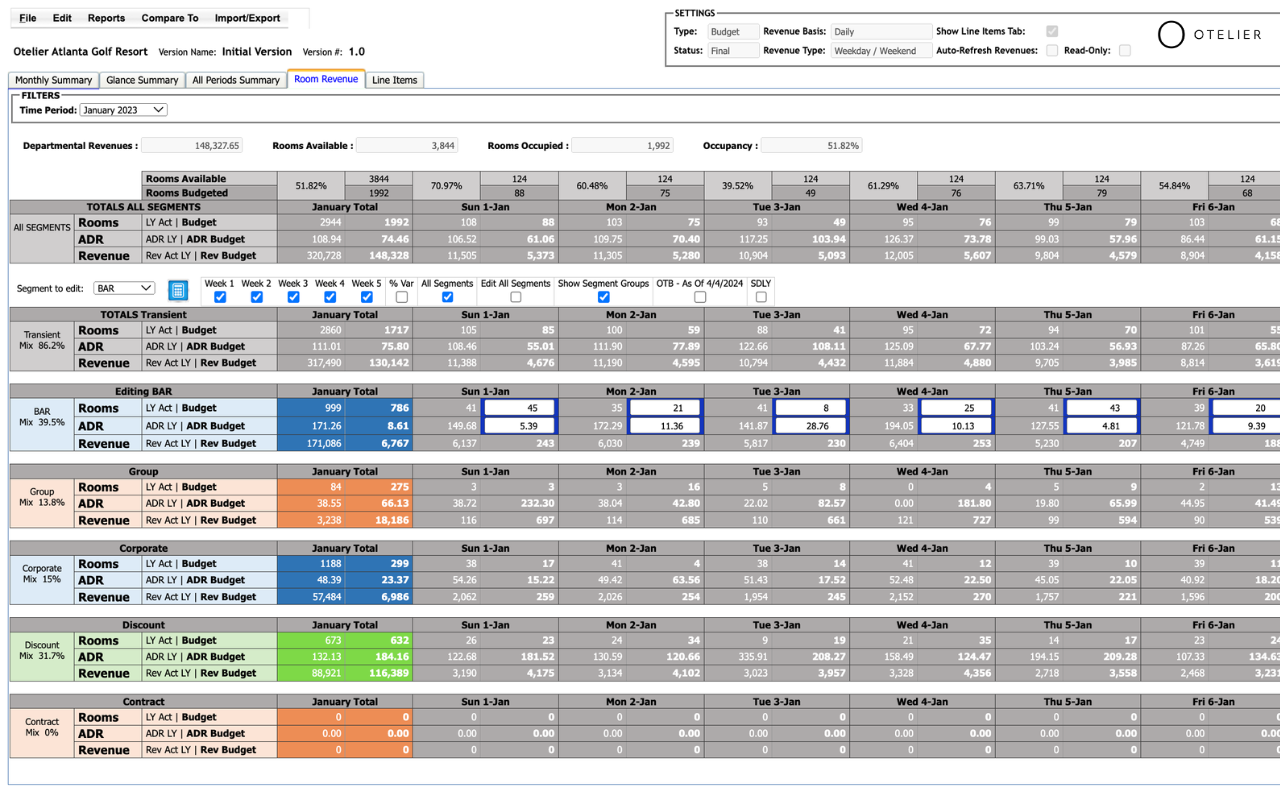Viewport: 1280px width, 800px height.
Task: Click the 'Editing BAR' section header
Action: 143,392
